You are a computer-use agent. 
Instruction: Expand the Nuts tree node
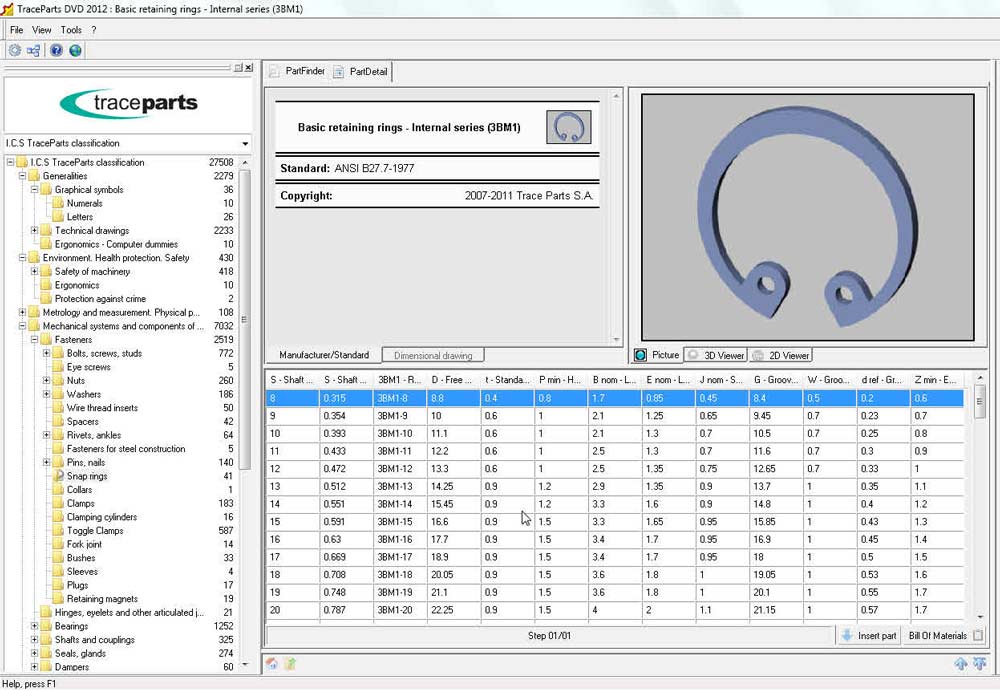pyautogui.click(x=47, y=380)
